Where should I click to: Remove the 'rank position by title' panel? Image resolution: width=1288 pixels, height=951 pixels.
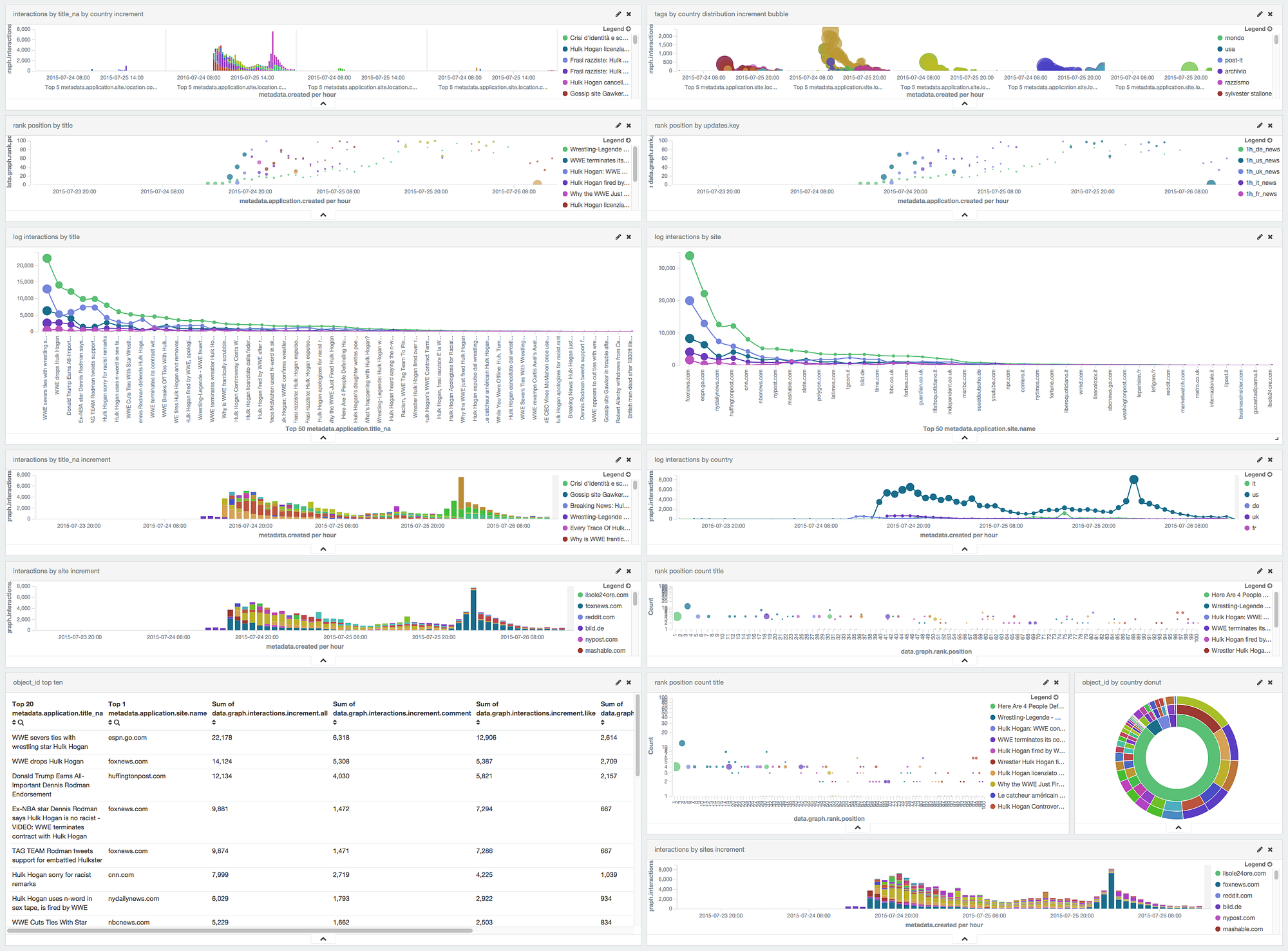629,126
